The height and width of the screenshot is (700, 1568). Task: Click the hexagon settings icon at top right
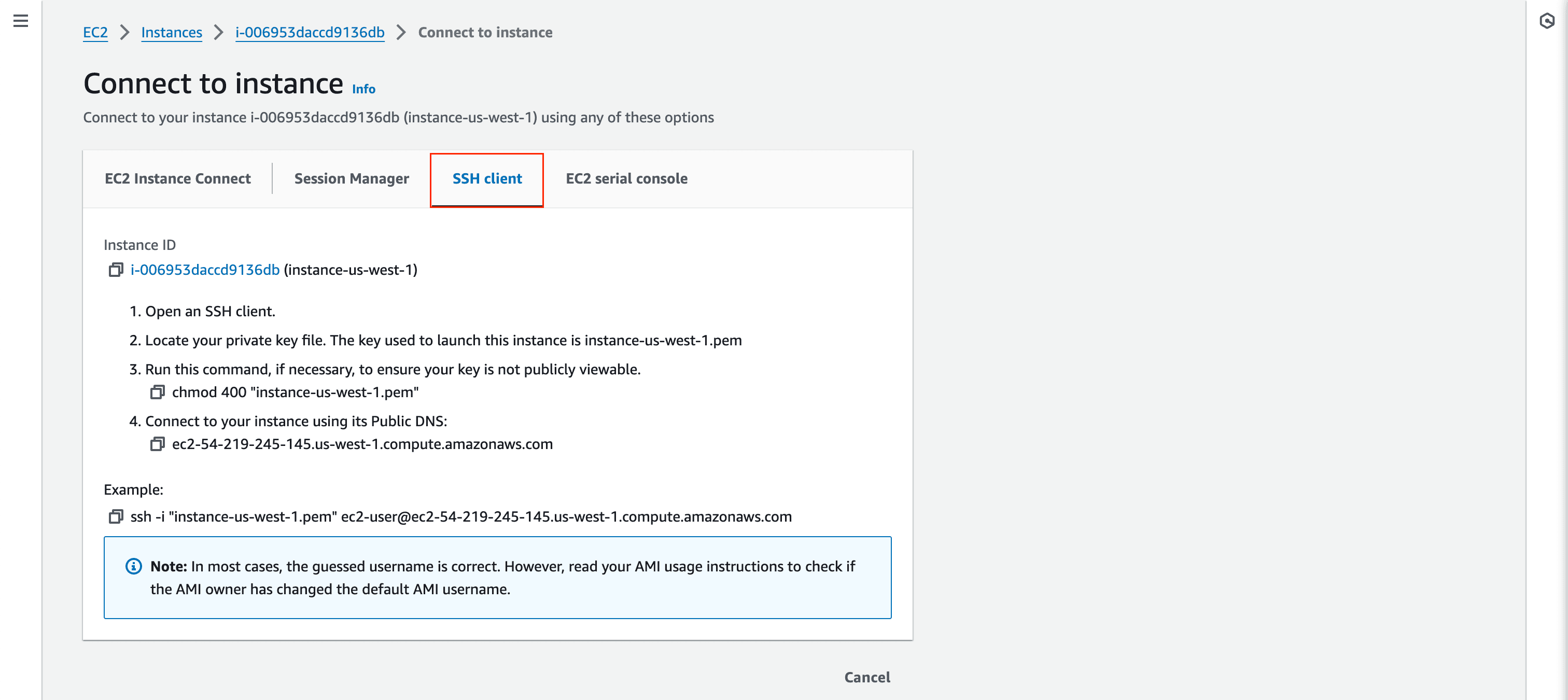1547,21
